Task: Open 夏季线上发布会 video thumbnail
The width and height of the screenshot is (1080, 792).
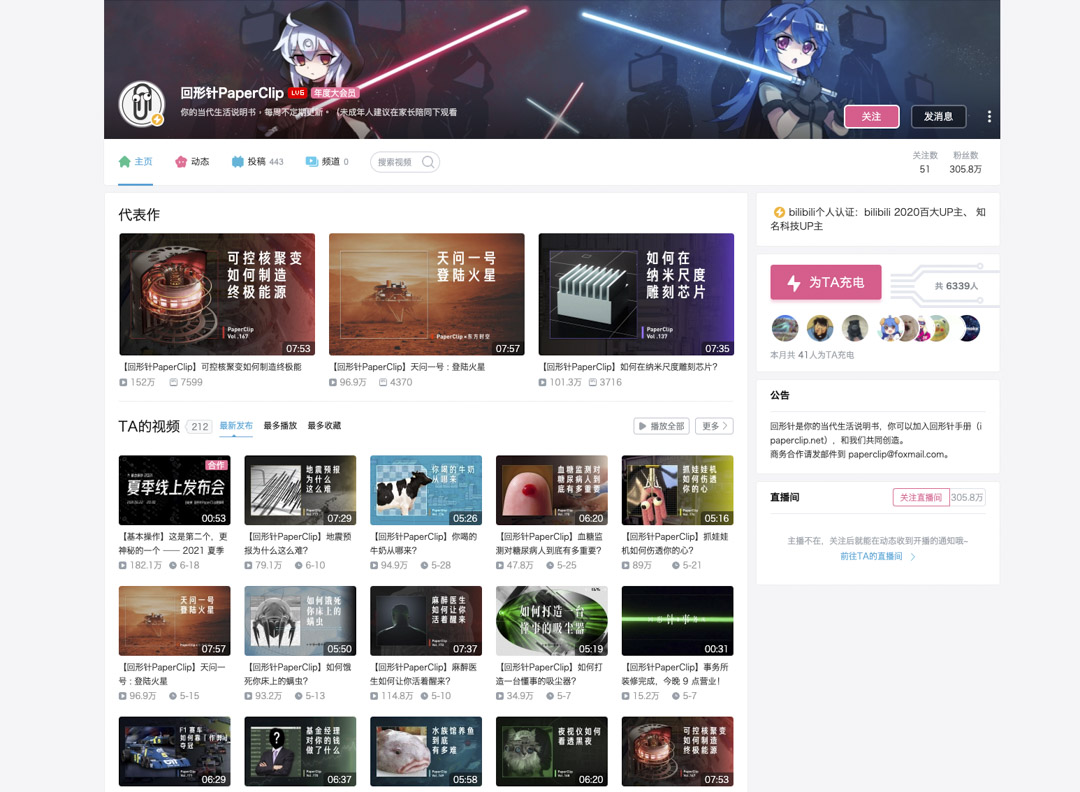Action: [174, 490]
